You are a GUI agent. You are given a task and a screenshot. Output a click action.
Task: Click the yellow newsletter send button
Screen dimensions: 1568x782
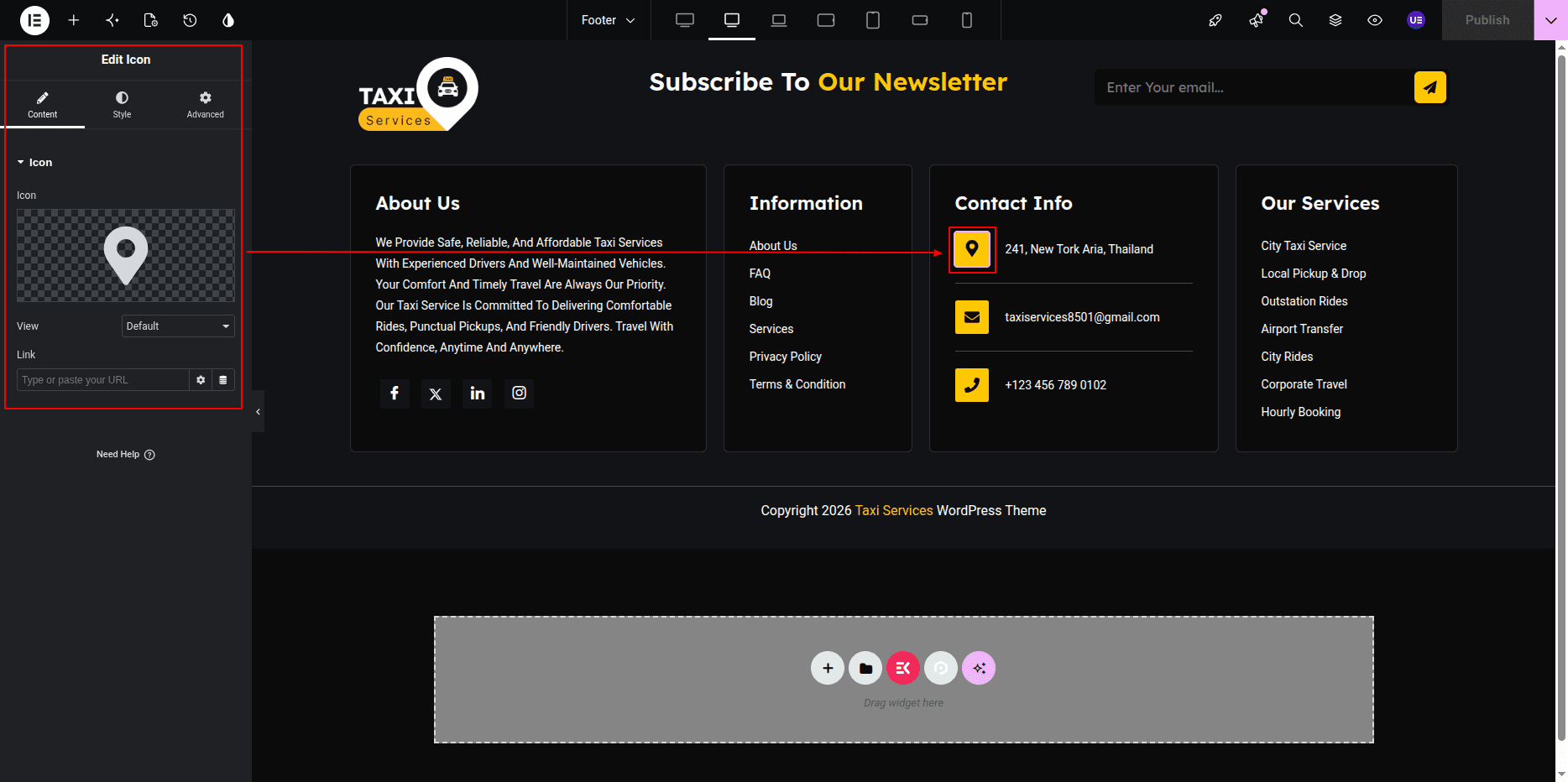pyautogui.click(x=1430, y=87)
